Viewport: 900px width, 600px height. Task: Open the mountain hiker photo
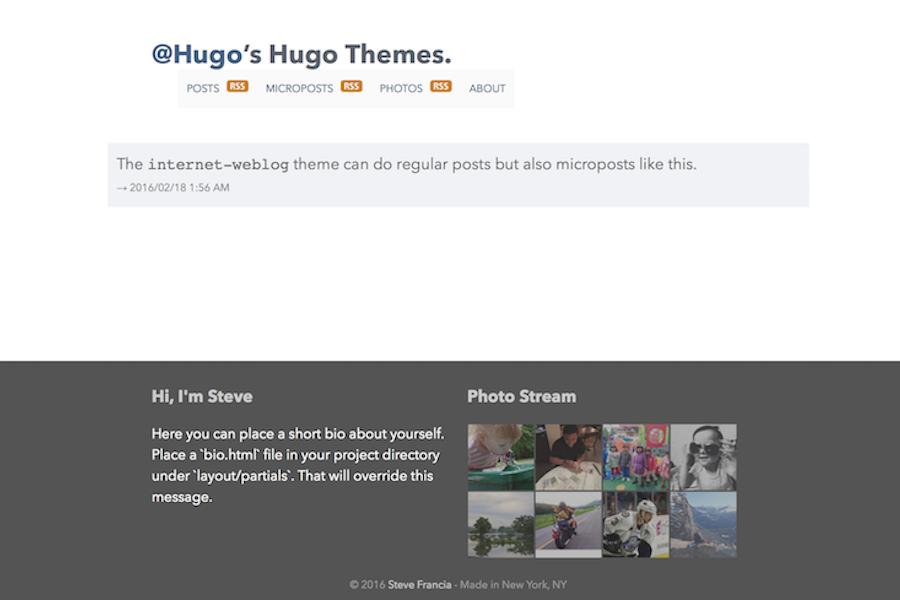(703, 523)
